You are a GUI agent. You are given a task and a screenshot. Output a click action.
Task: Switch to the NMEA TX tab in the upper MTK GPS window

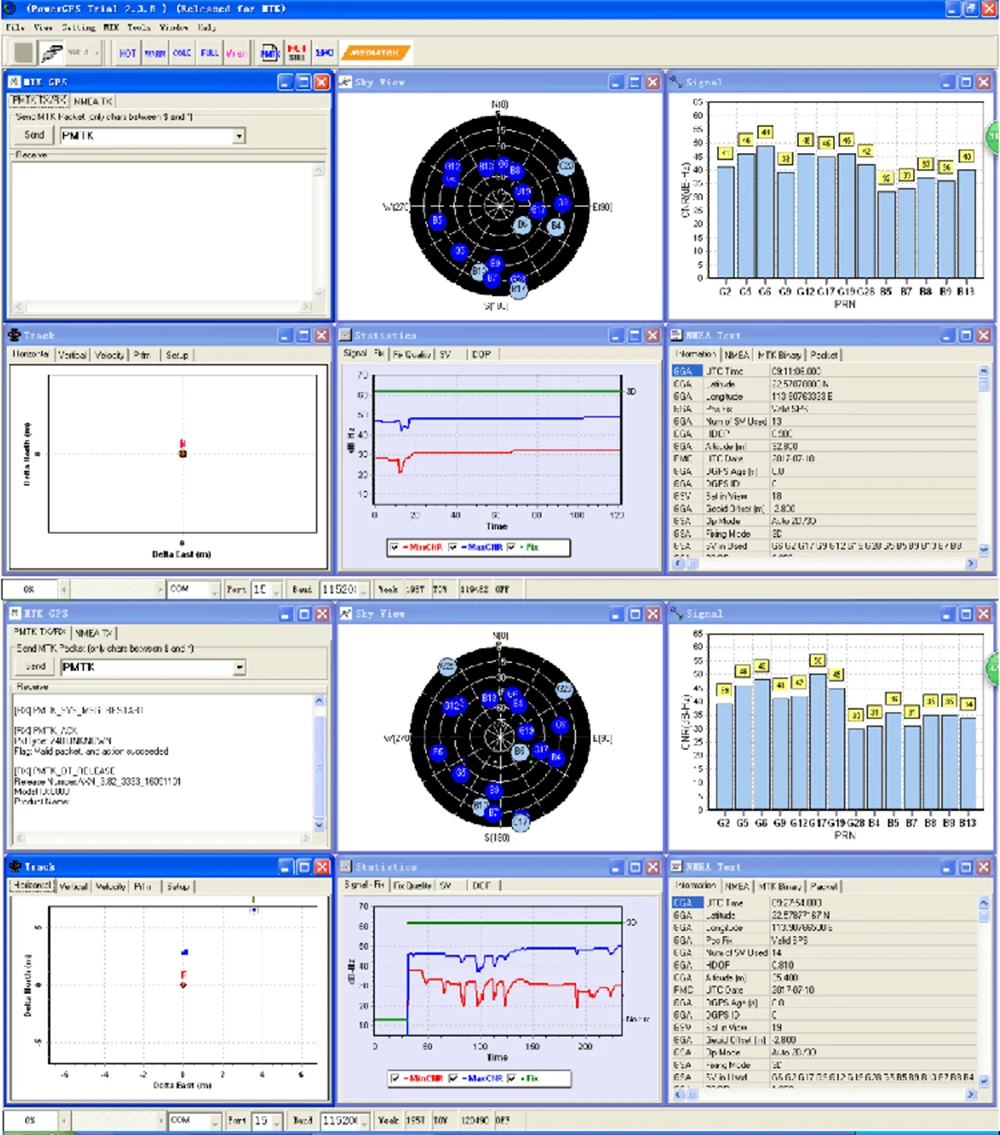[x=93, y=101]
